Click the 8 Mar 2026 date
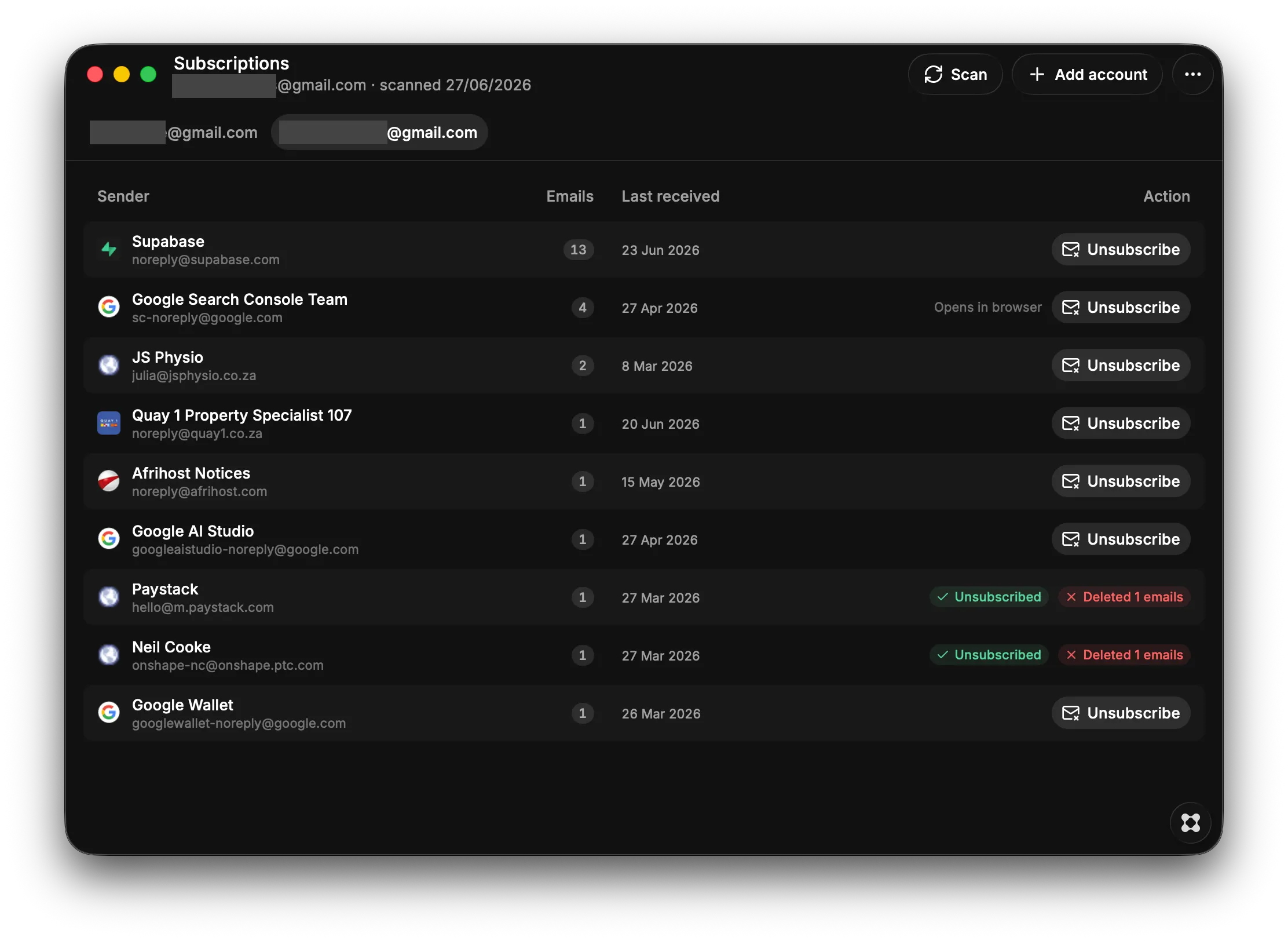This screenshot has width=1288, height=941. click(657, 366)
